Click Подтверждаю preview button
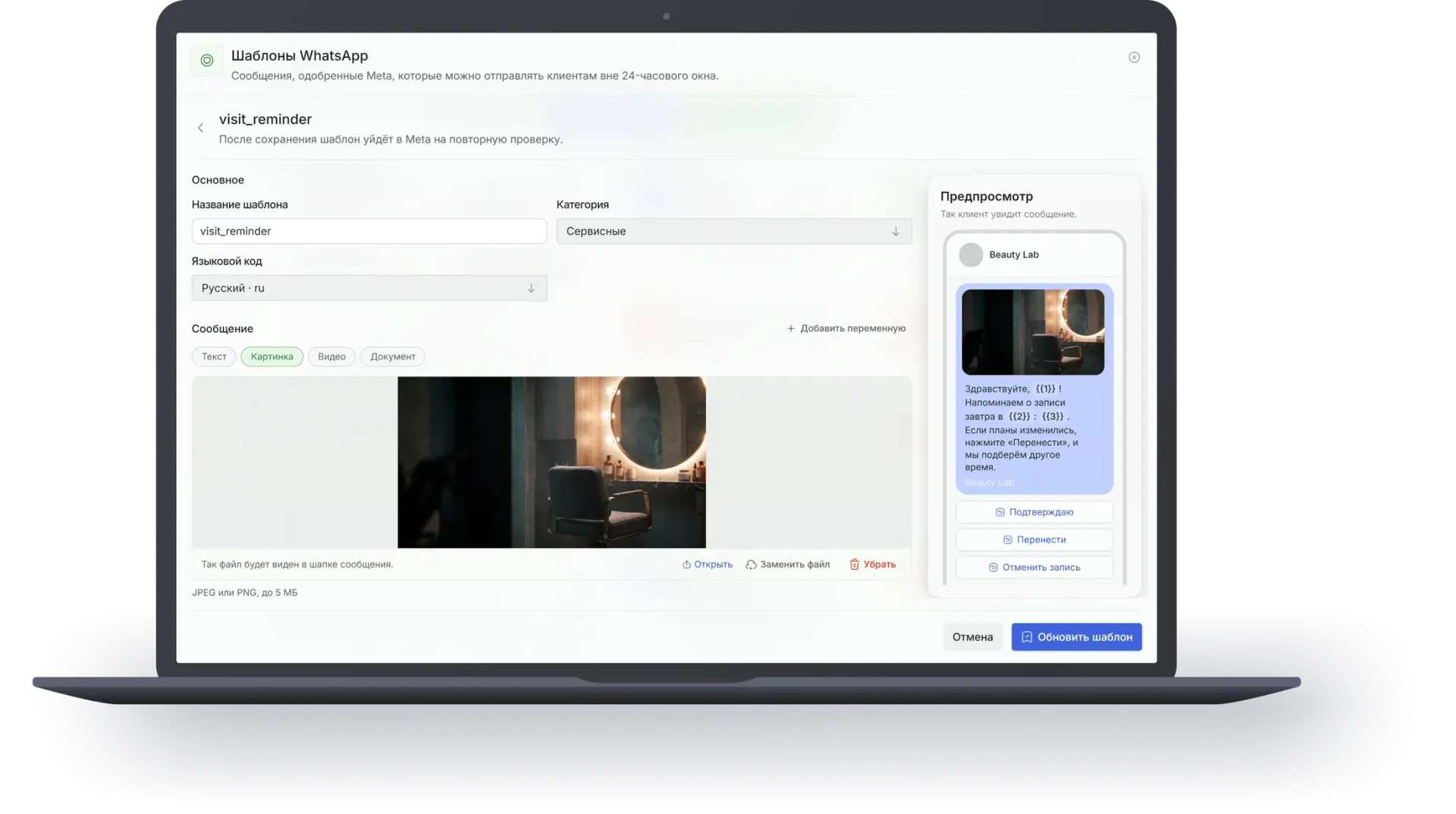This screenshot has height=814, width=1456. (x=1034, y=512)
